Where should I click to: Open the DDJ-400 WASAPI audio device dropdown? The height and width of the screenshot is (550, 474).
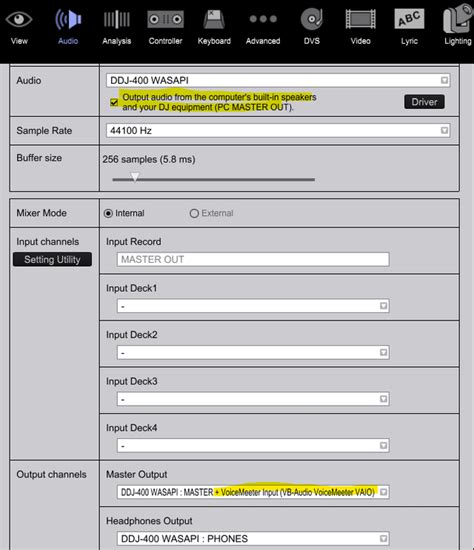click(x=278, y=80)
